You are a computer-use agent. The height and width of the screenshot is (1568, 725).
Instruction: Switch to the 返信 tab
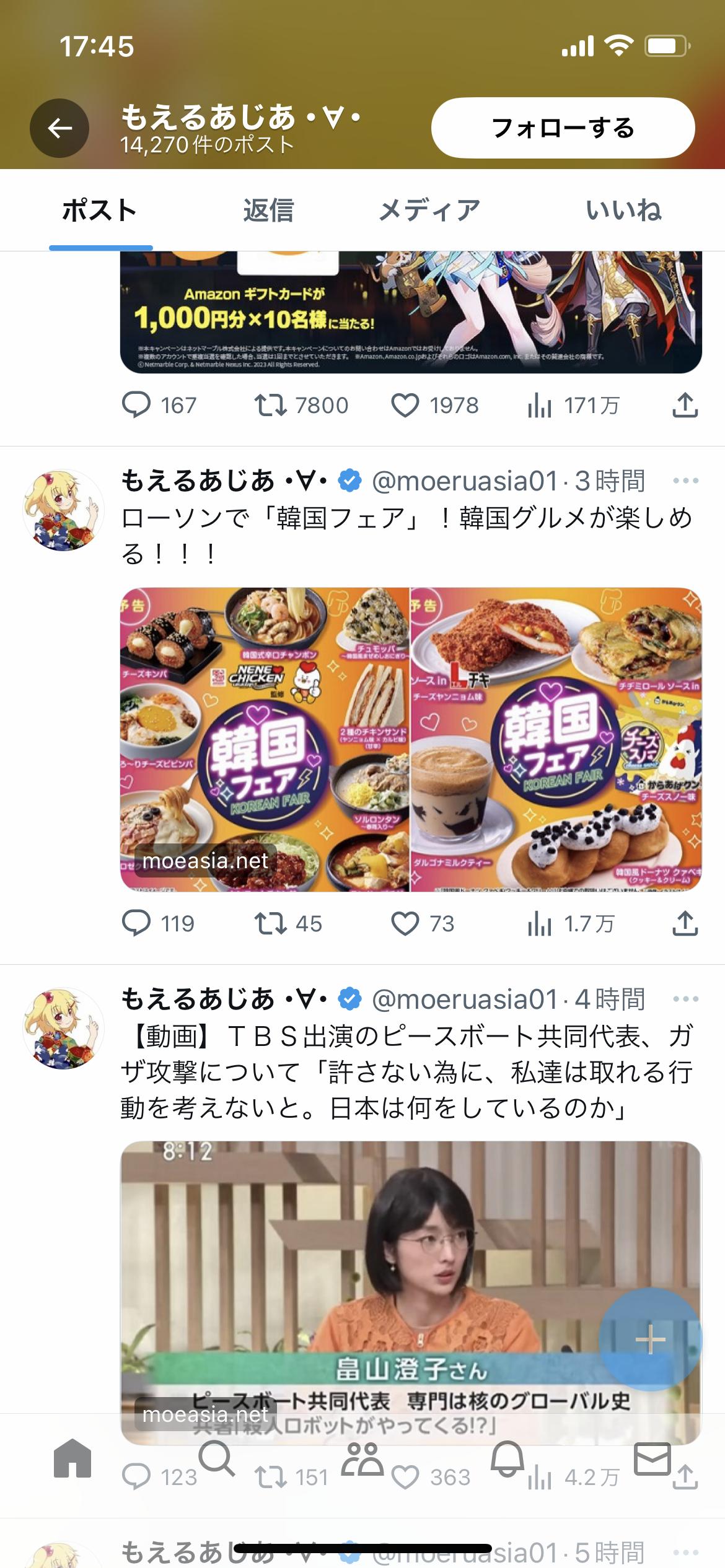click(268, 211)
